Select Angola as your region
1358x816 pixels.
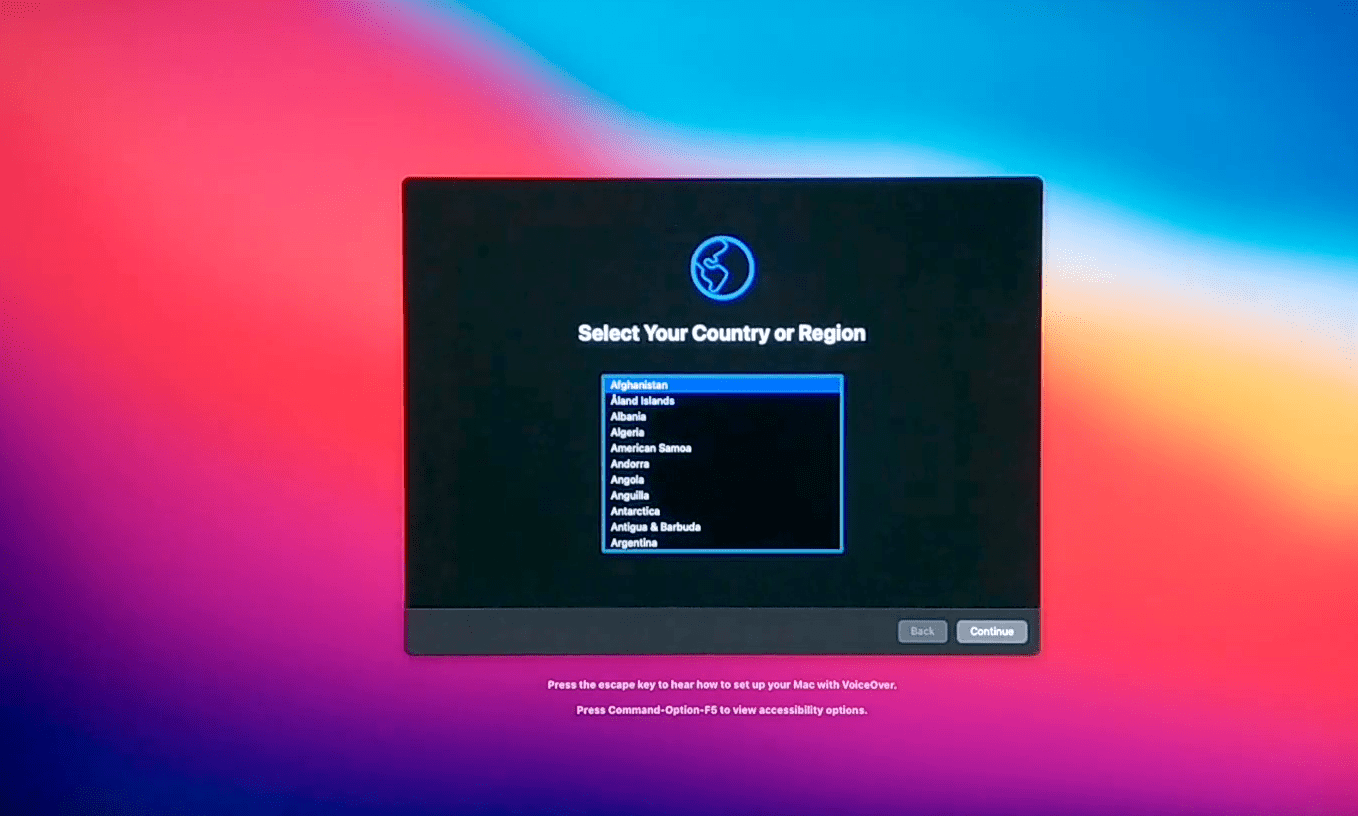pyautogui.click(x=628, y=480)
